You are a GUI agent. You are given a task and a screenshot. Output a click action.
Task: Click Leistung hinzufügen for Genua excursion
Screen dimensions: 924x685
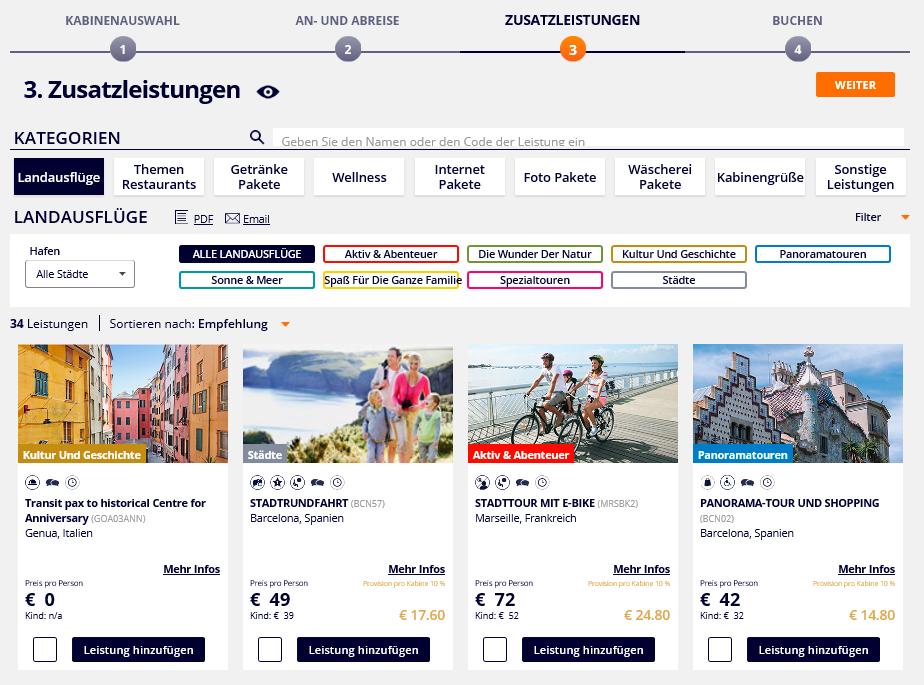coord(138,650)
